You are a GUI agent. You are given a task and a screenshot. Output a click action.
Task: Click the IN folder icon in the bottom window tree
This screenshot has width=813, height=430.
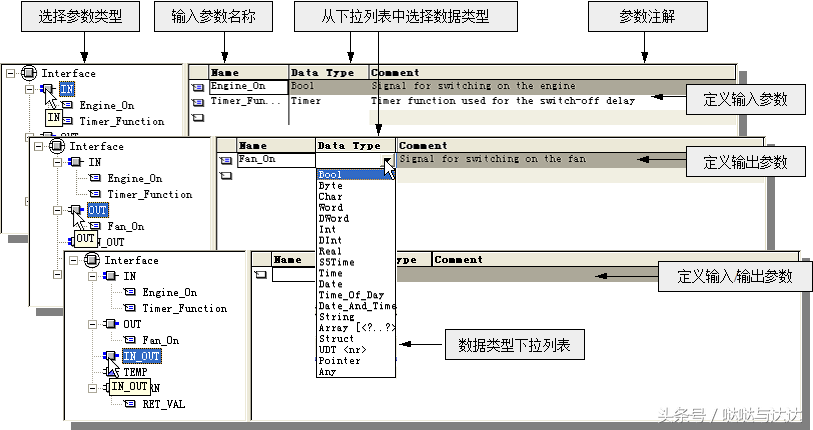(111, 276)
